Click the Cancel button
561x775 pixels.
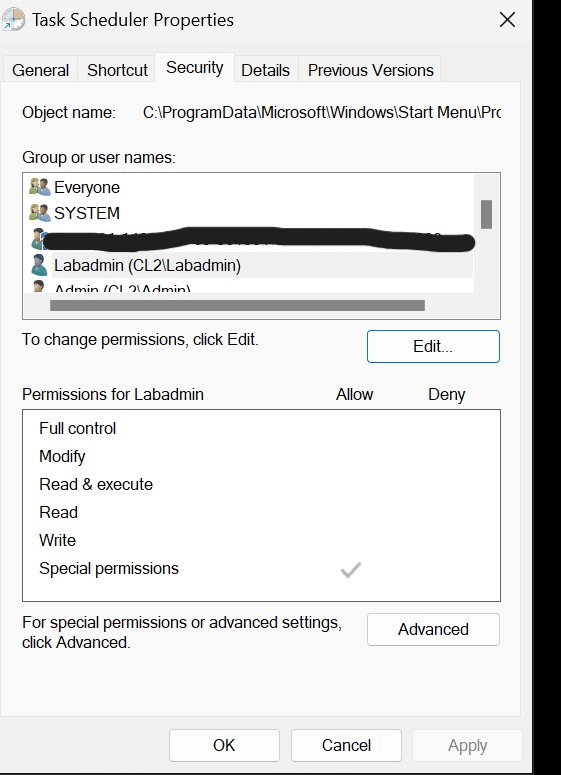(x=346, y=745)
